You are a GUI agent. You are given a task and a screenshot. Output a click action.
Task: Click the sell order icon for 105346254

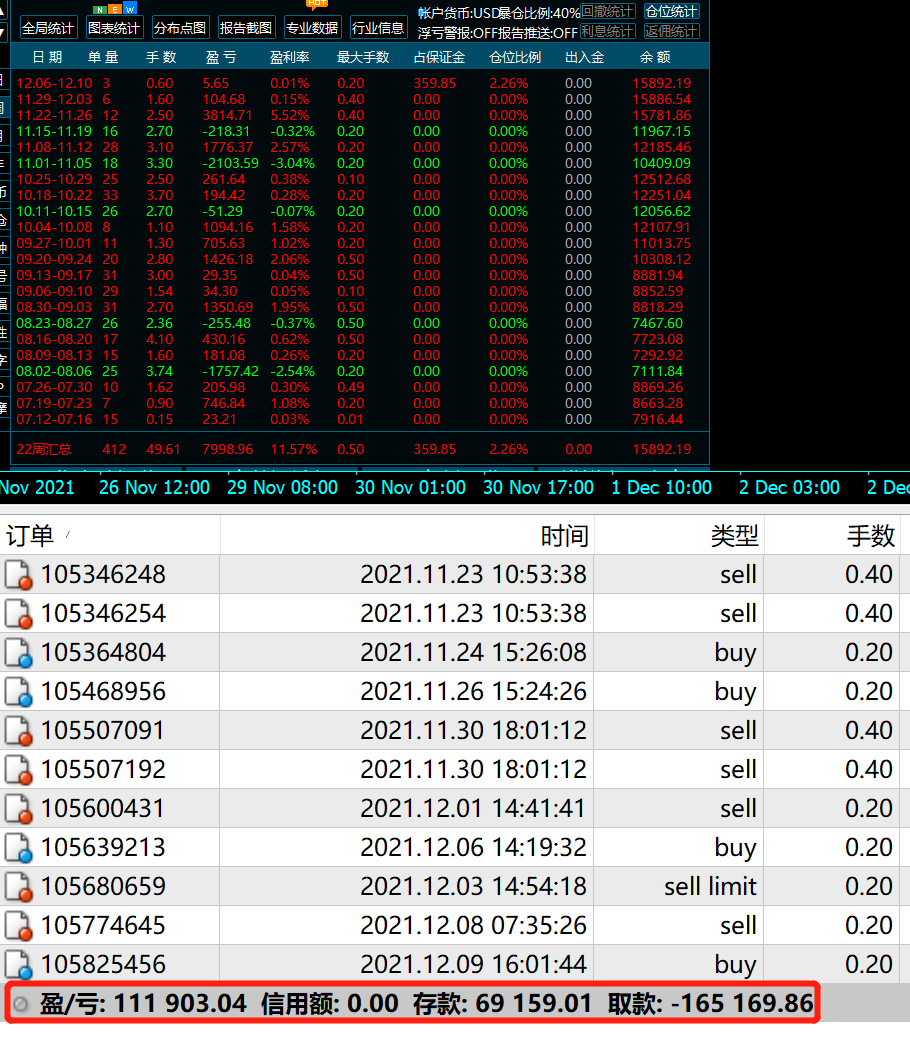coord(17,614)
